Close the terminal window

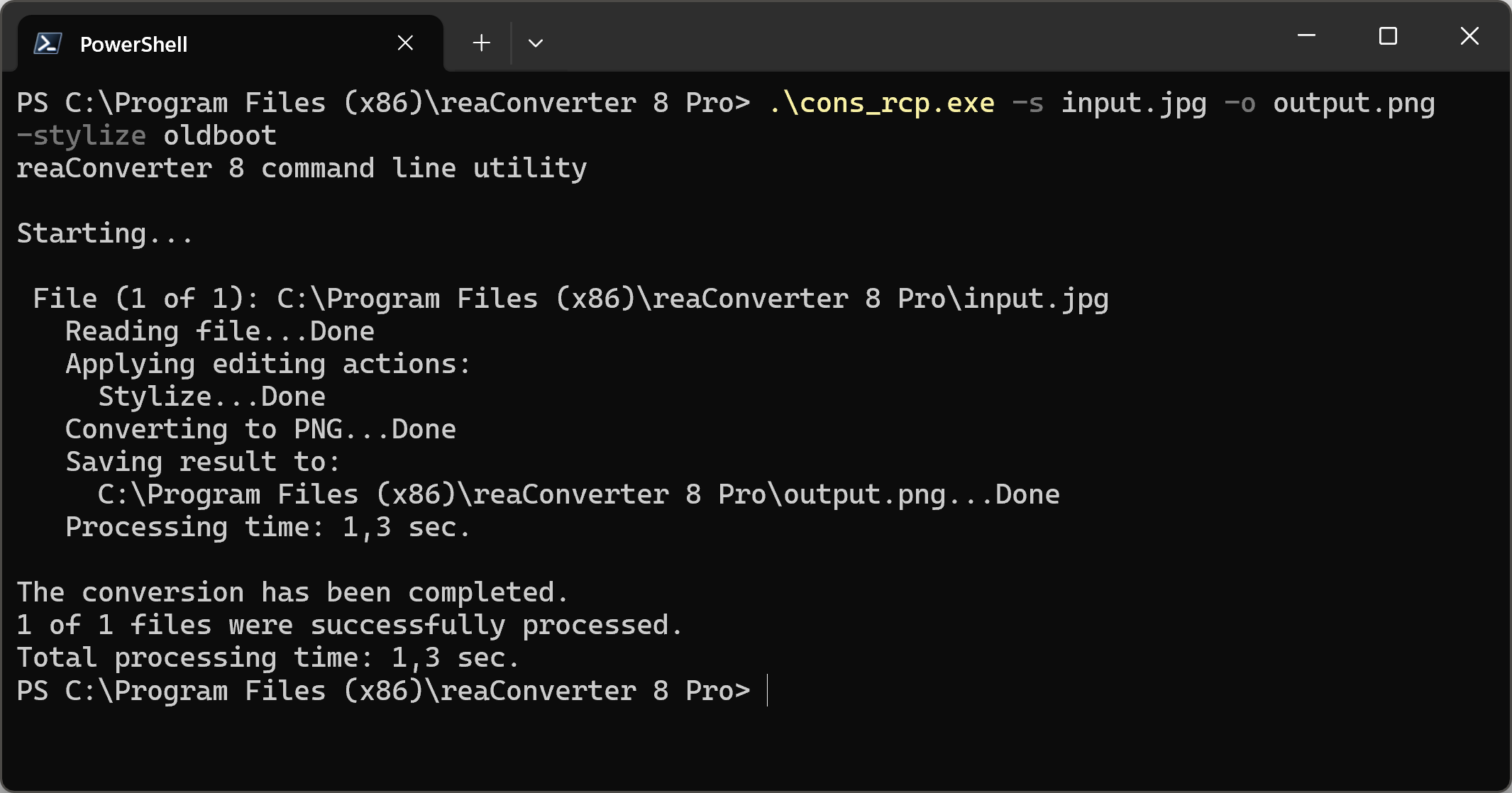(x=1469, y=35)
